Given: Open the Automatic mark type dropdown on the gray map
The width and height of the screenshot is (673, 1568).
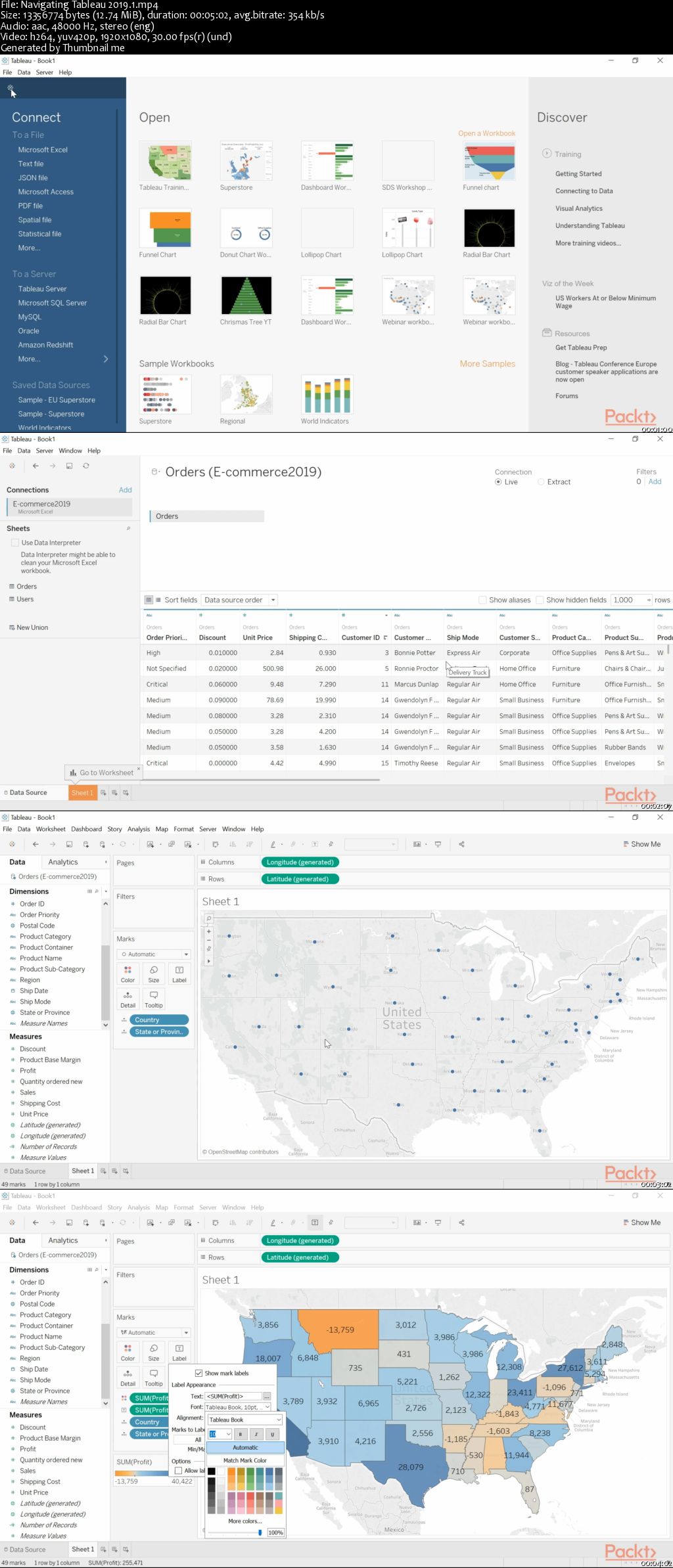Looking at the screenshot, I should point(154,954).
